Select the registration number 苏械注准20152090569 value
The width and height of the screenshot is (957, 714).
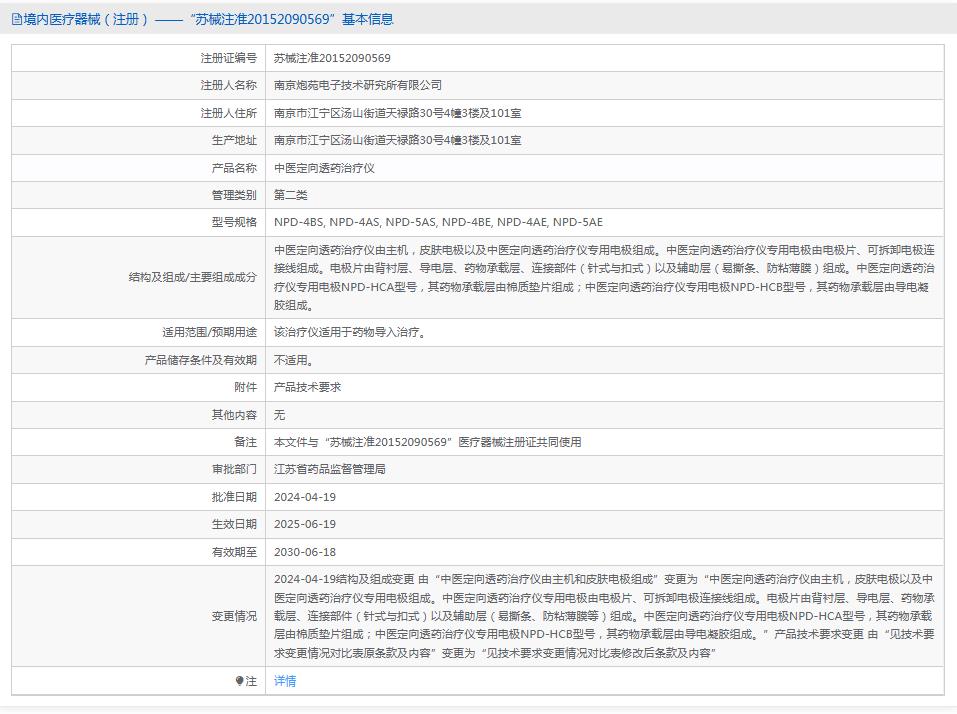click(332, 58)
